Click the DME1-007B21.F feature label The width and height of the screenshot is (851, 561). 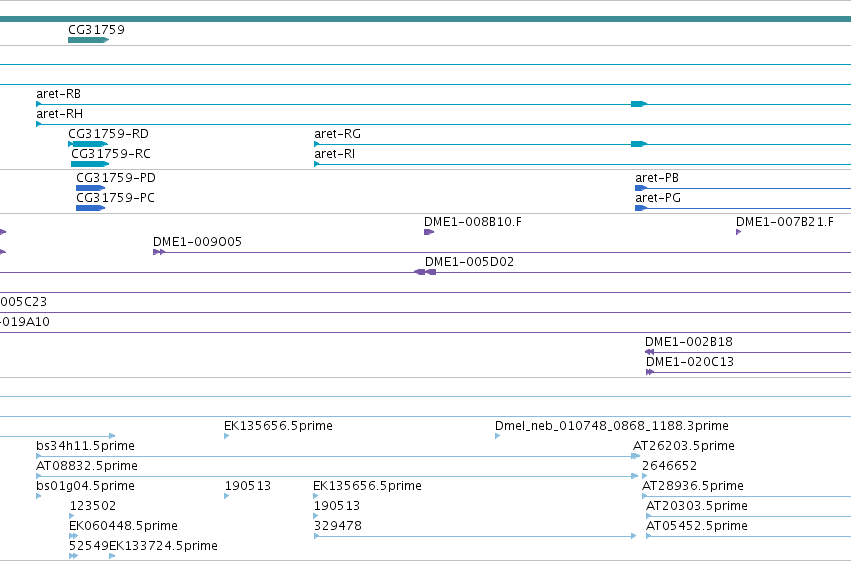click(x=785, y=221)
